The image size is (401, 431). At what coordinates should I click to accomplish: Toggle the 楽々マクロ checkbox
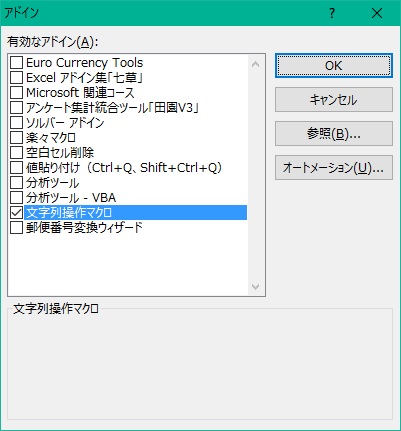(x=16, y=138)
